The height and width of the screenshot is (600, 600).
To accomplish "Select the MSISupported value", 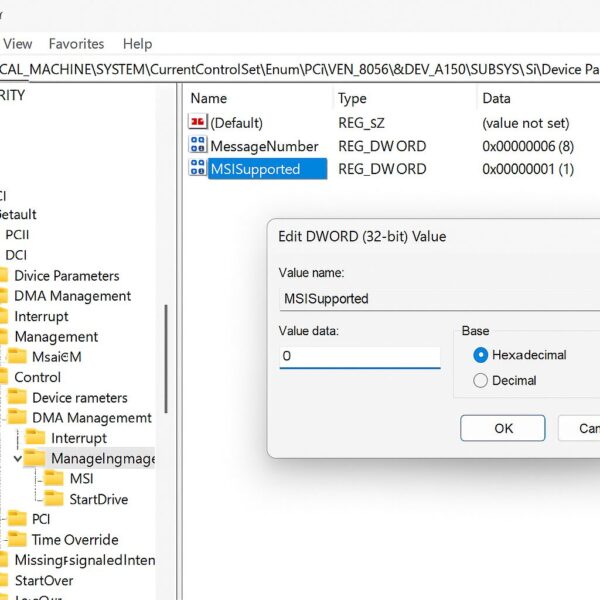I will pos(267,169).
